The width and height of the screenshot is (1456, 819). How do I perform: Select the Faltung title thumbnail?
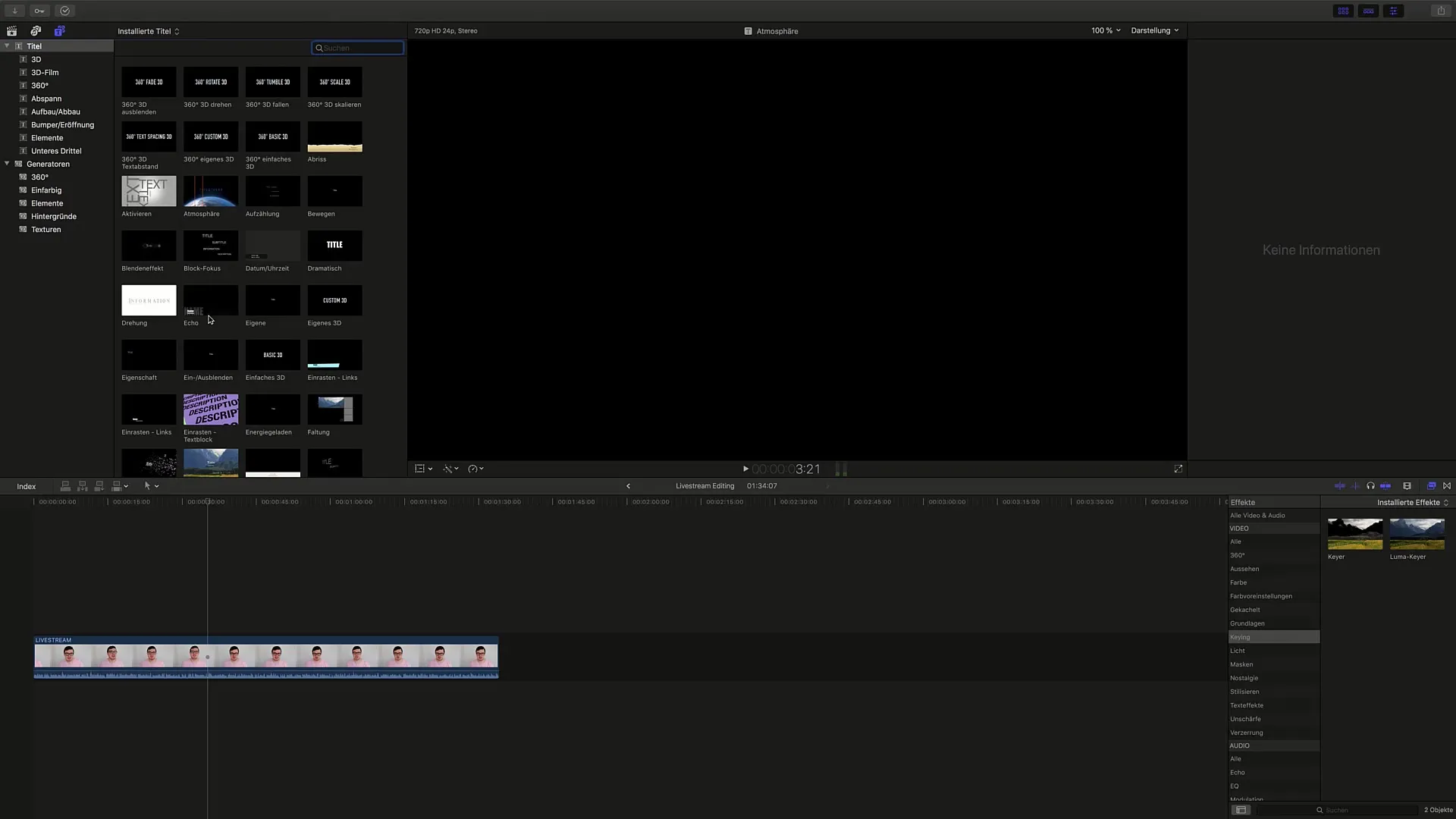coord(334,410)
